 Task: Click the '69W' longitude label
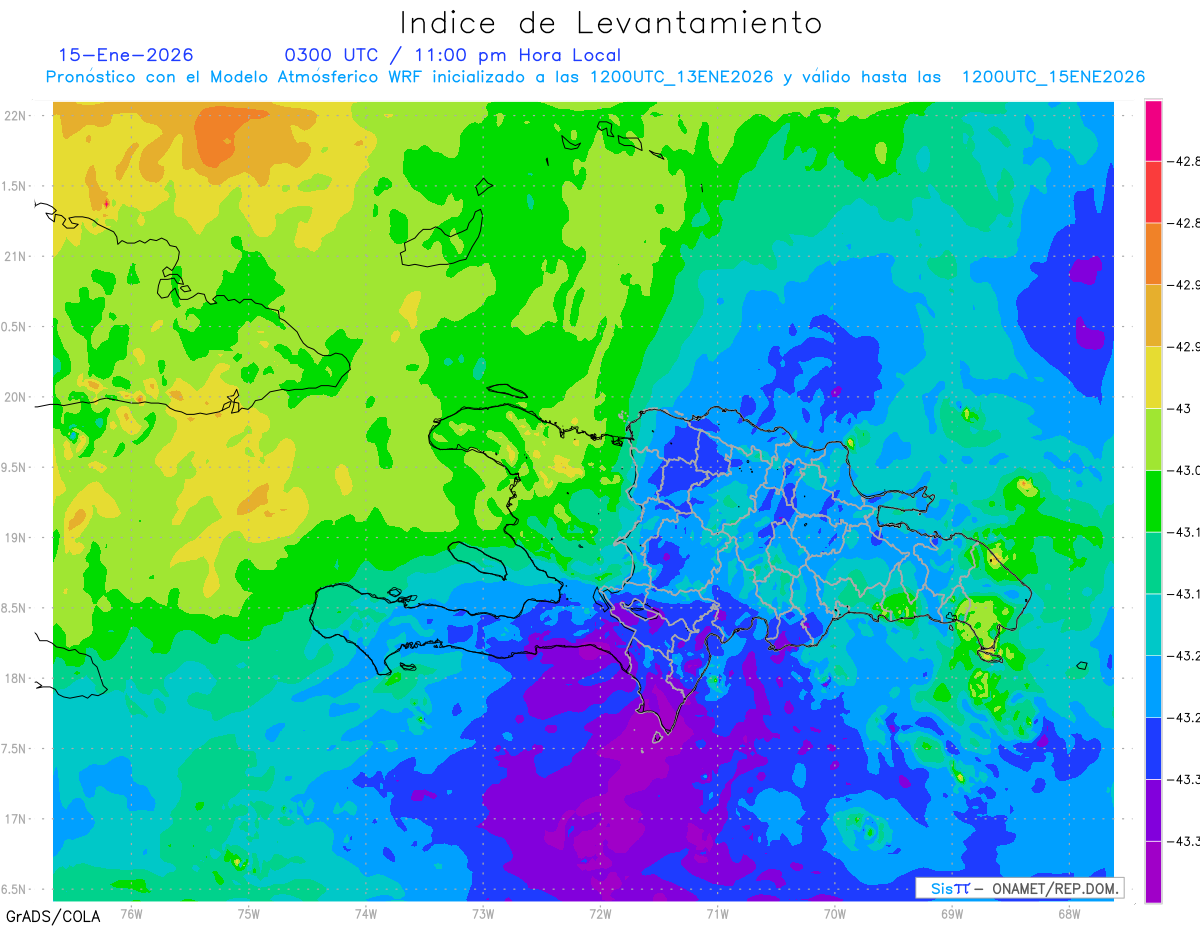(x=952, y=913)
